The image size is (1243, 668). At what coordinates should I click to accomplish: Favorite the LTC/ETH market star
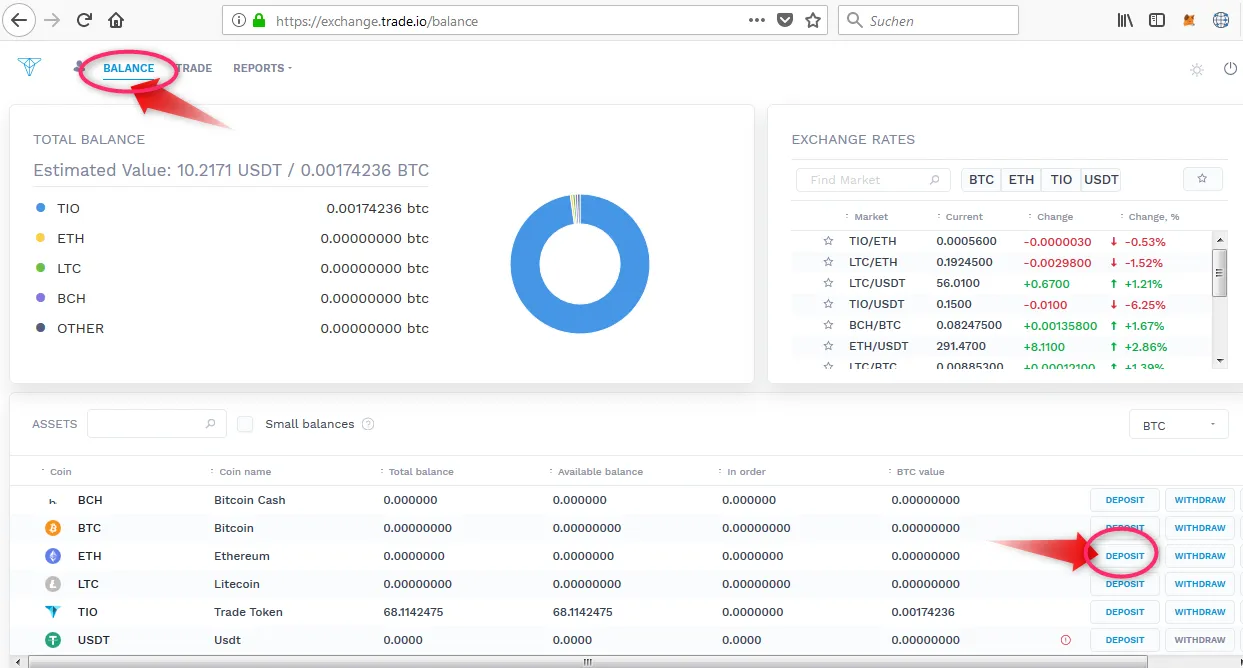(x=828, y=262)
